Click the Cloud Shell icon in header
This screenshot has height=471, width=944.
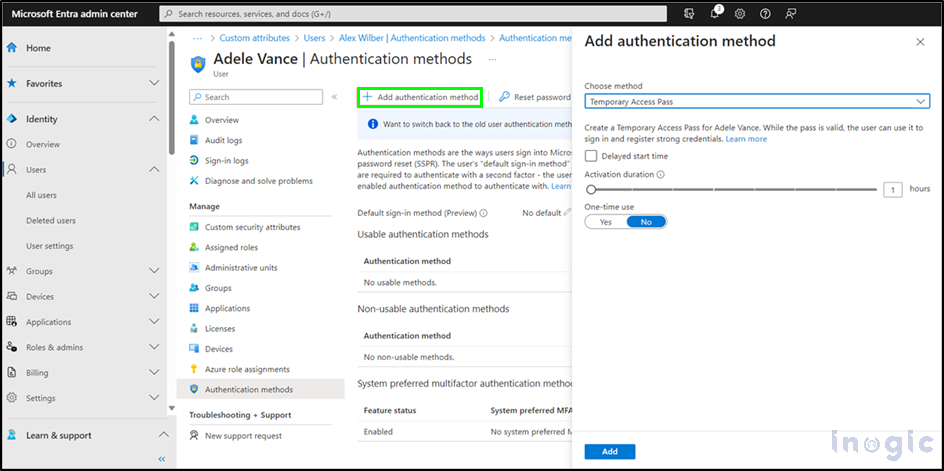(690, 14)
